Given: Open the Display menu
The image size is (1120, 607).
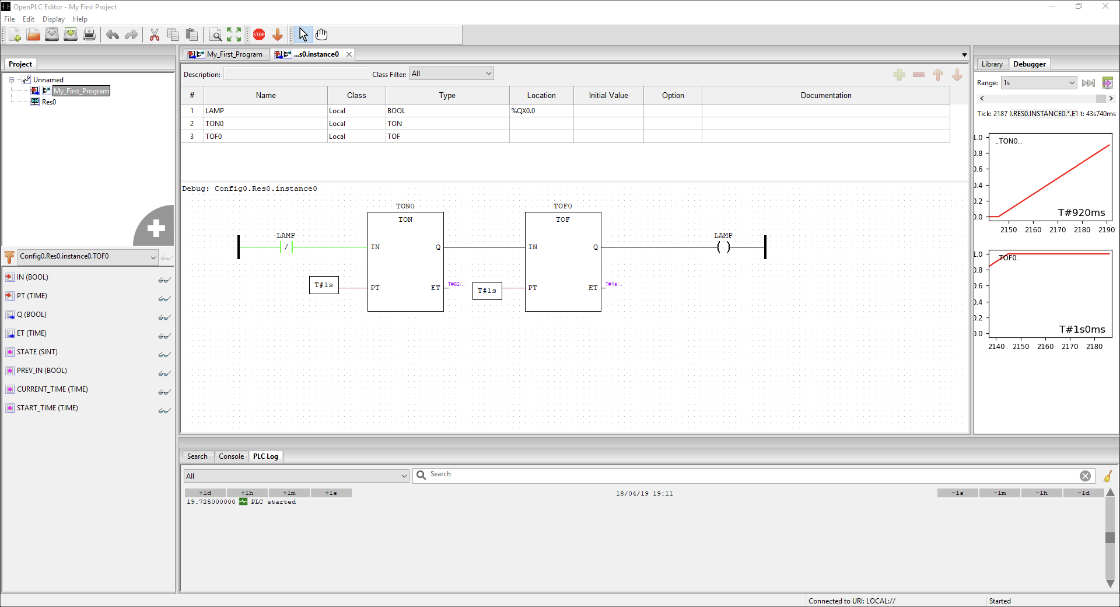Looking at the screenshot, I should click(53, 19).
